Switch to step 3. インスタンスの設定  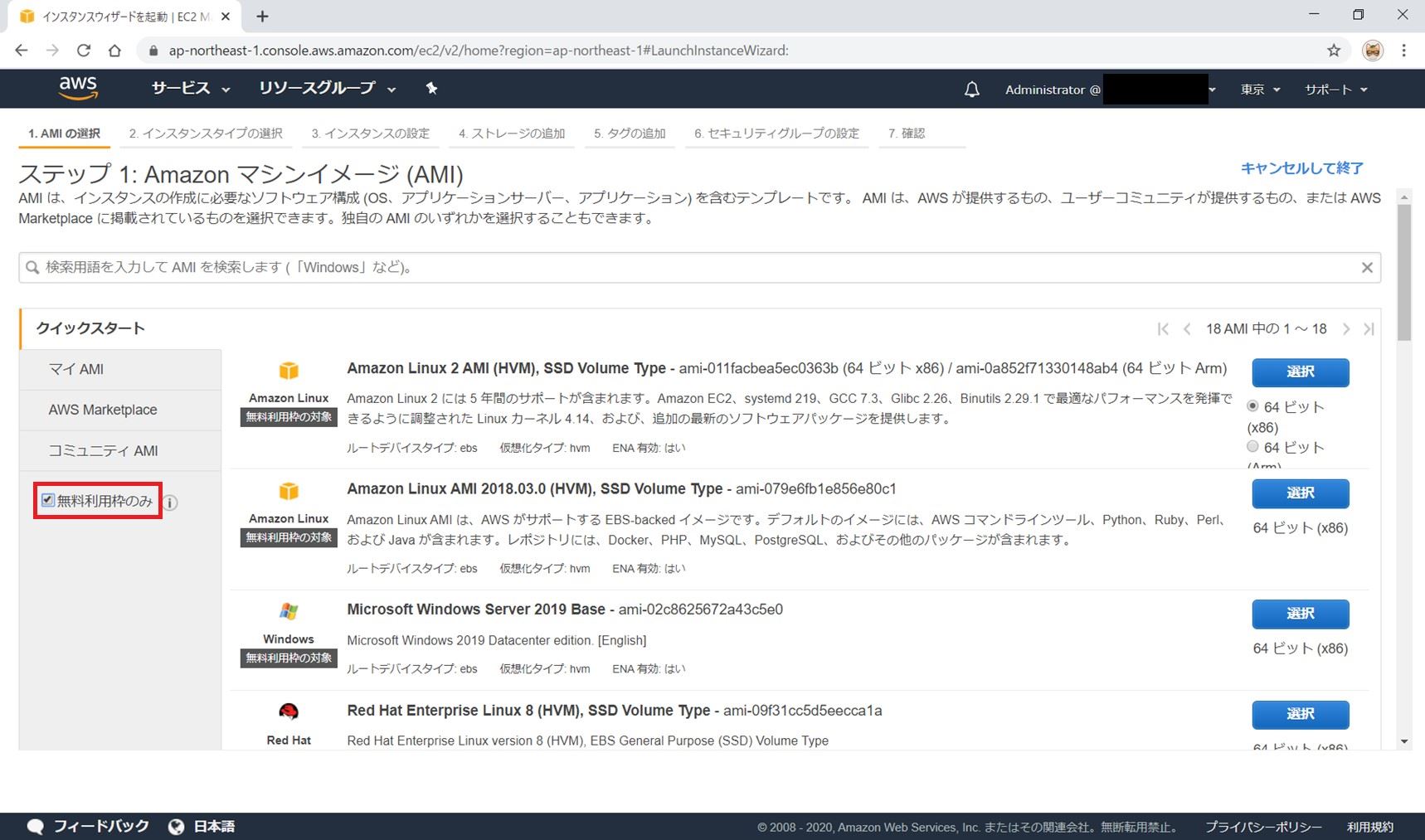coord(371,134)
